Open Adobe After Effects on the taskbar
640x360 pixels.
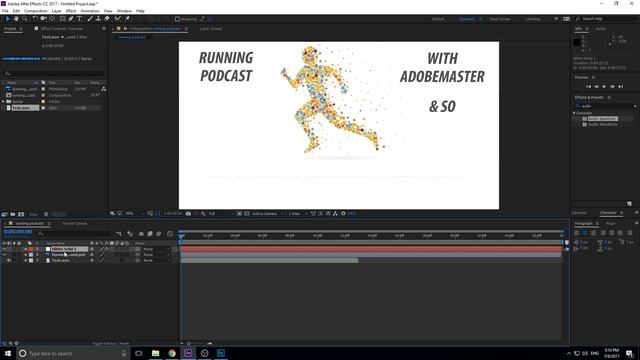point(188,353)
